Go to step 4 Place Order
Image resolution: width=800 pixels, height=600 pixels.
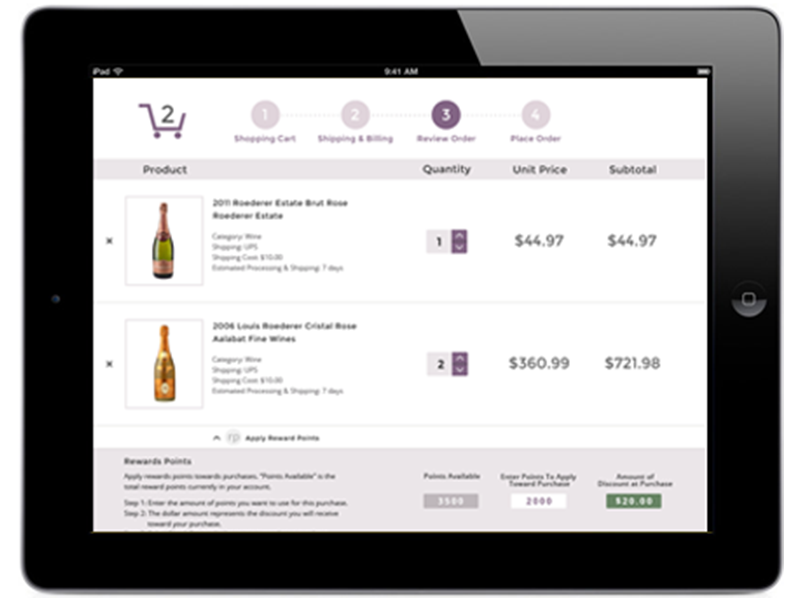coord(536,115)
